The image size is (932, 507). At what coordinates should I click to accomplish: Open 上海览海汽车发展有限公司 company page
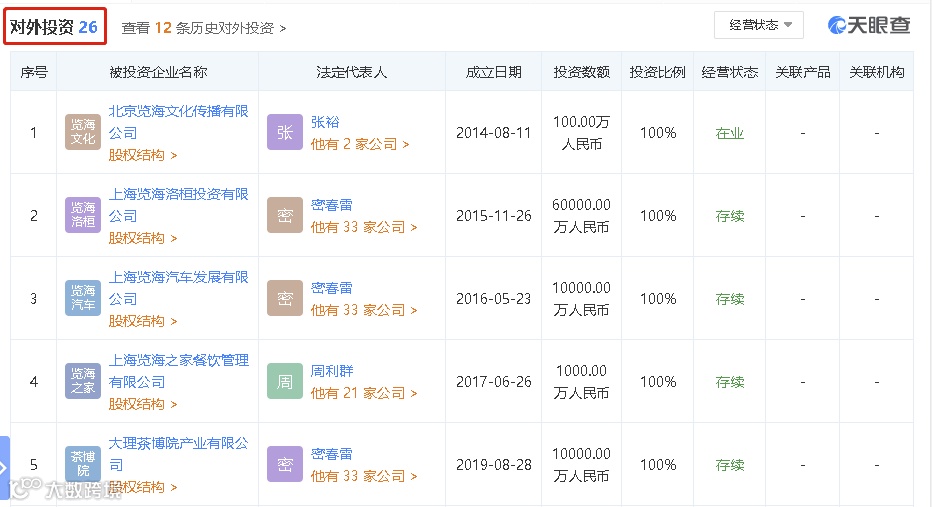click(178, 288)
